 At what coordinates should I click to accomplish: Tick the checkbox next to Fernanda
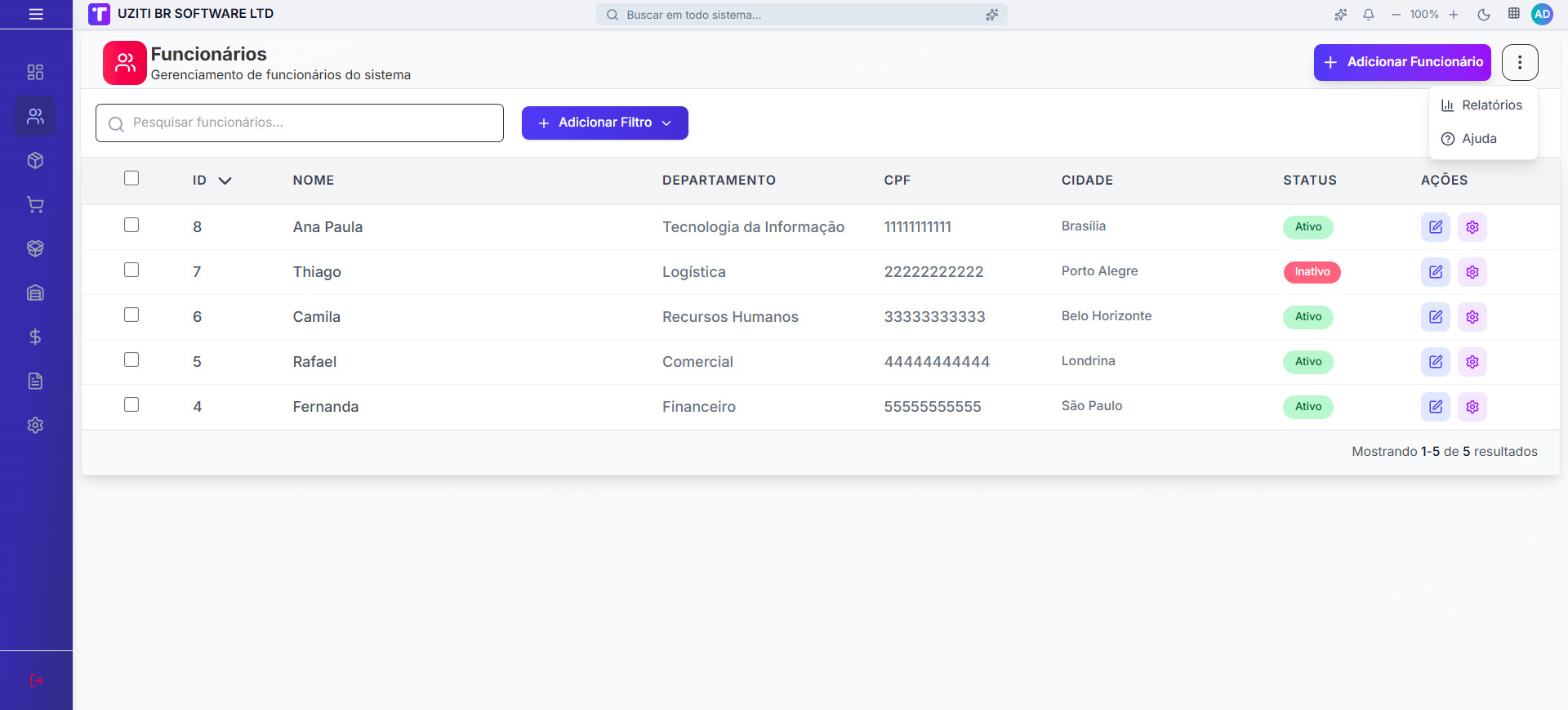(x=131, y=405)
